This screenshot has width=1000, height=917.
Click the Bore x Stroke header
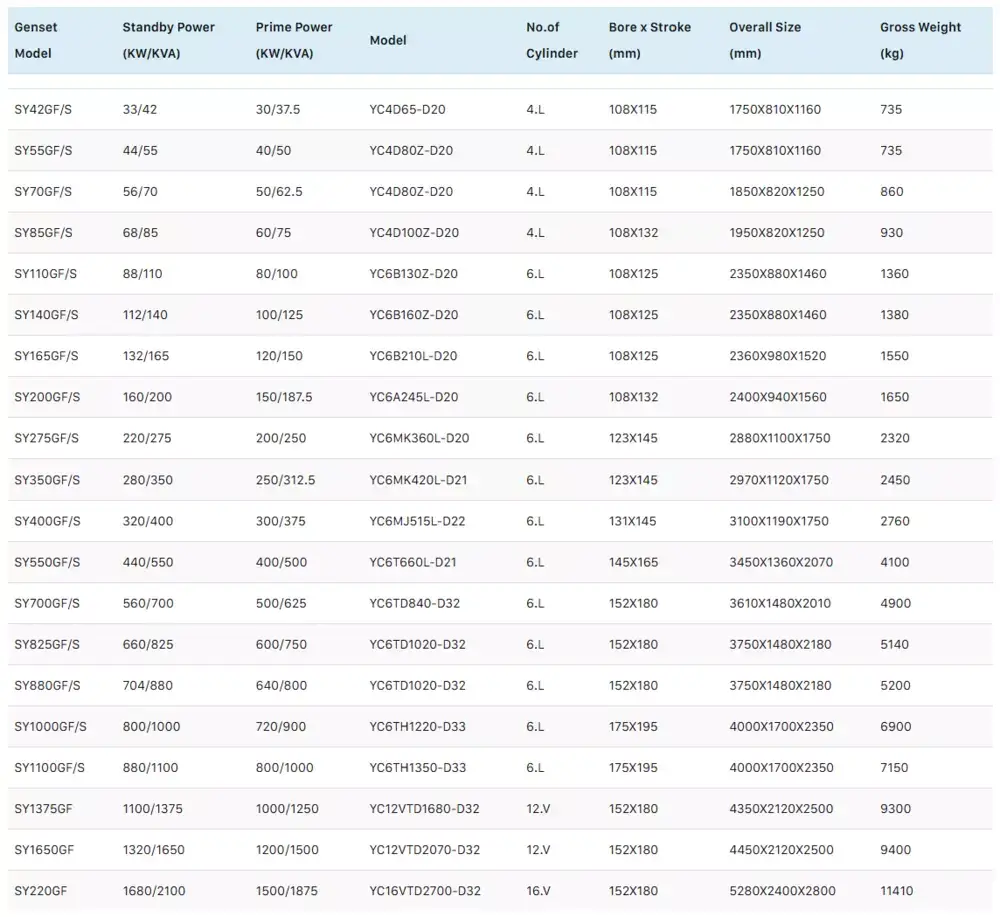coord(650,40)
